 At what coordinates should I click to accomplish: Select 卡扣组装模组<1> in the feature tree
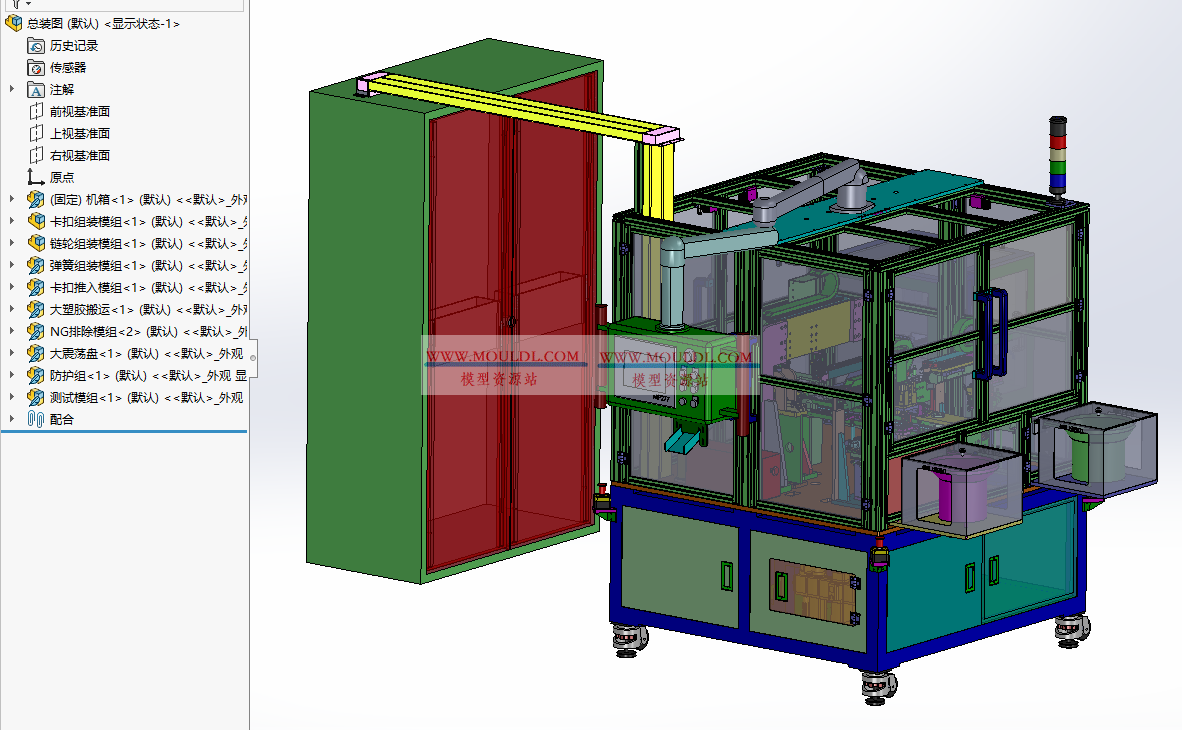click(140, 222)
